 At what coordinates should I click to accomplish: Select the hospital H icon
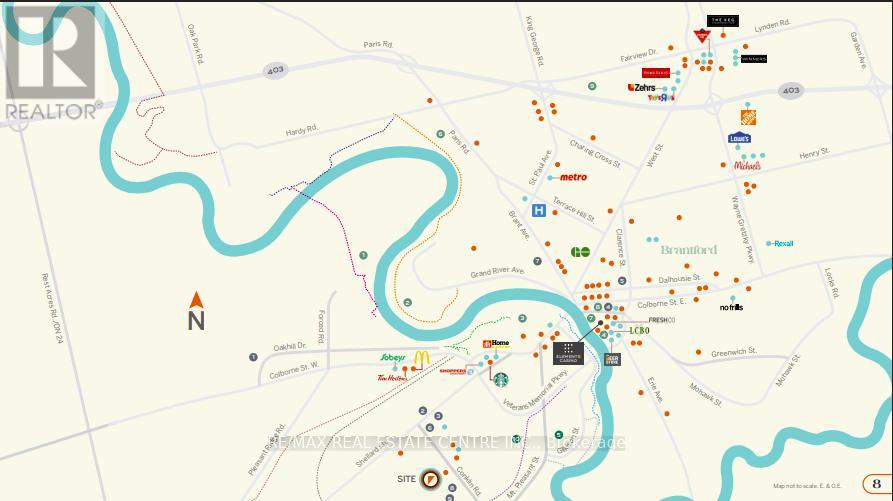pyautogui.click(x=538, y=211)
